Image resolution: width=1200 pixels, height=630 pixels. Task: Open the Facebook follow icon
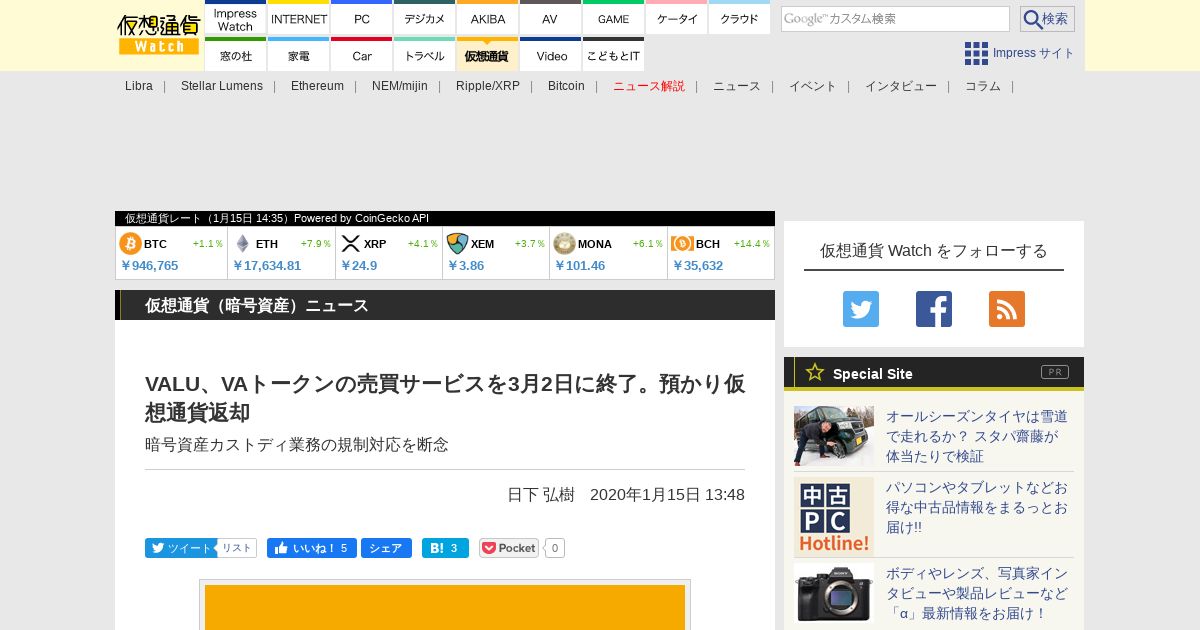click(x=934, y=309)
